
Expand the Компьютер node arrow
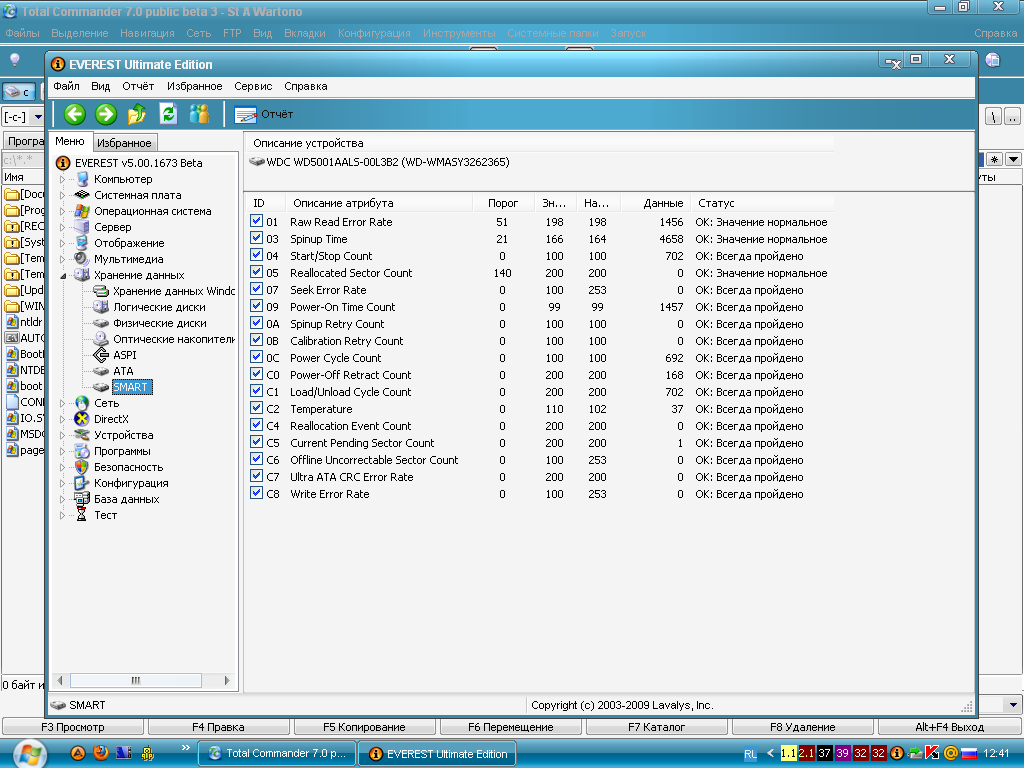[63, 179]
